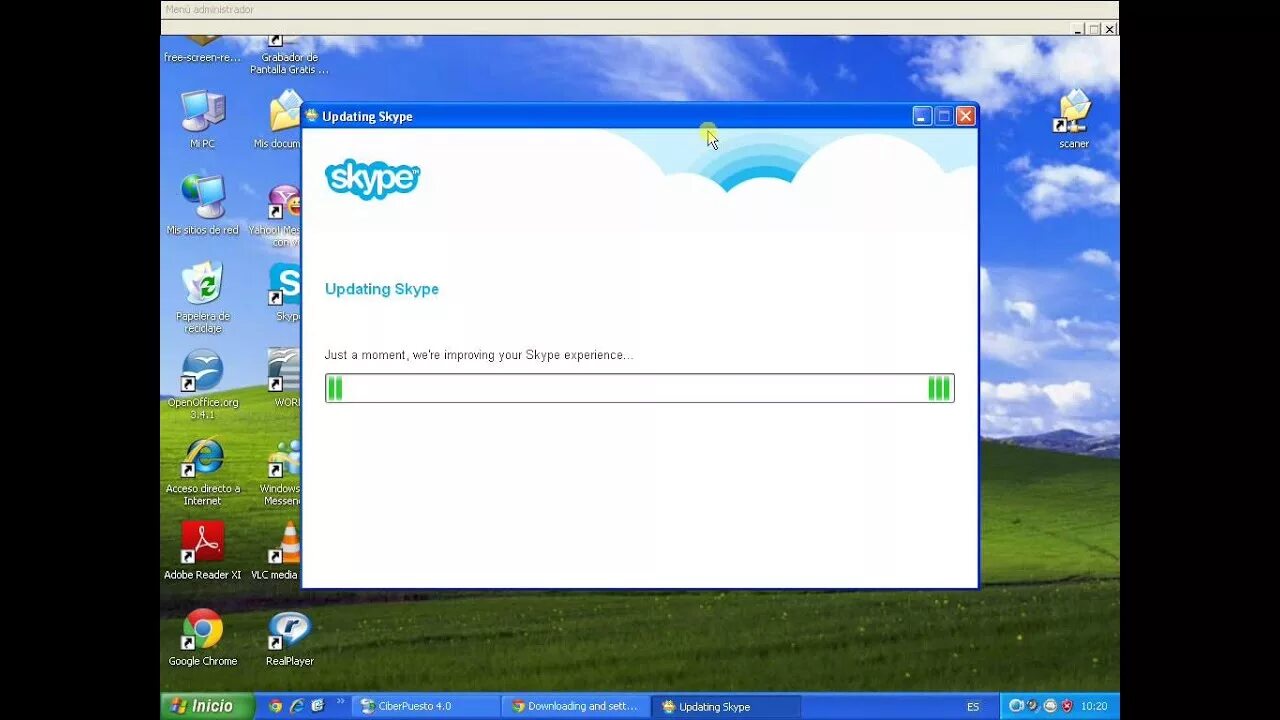Select the free-screen-re... desktop icon
Screen dimensions: 1280x720
point(202,50)
